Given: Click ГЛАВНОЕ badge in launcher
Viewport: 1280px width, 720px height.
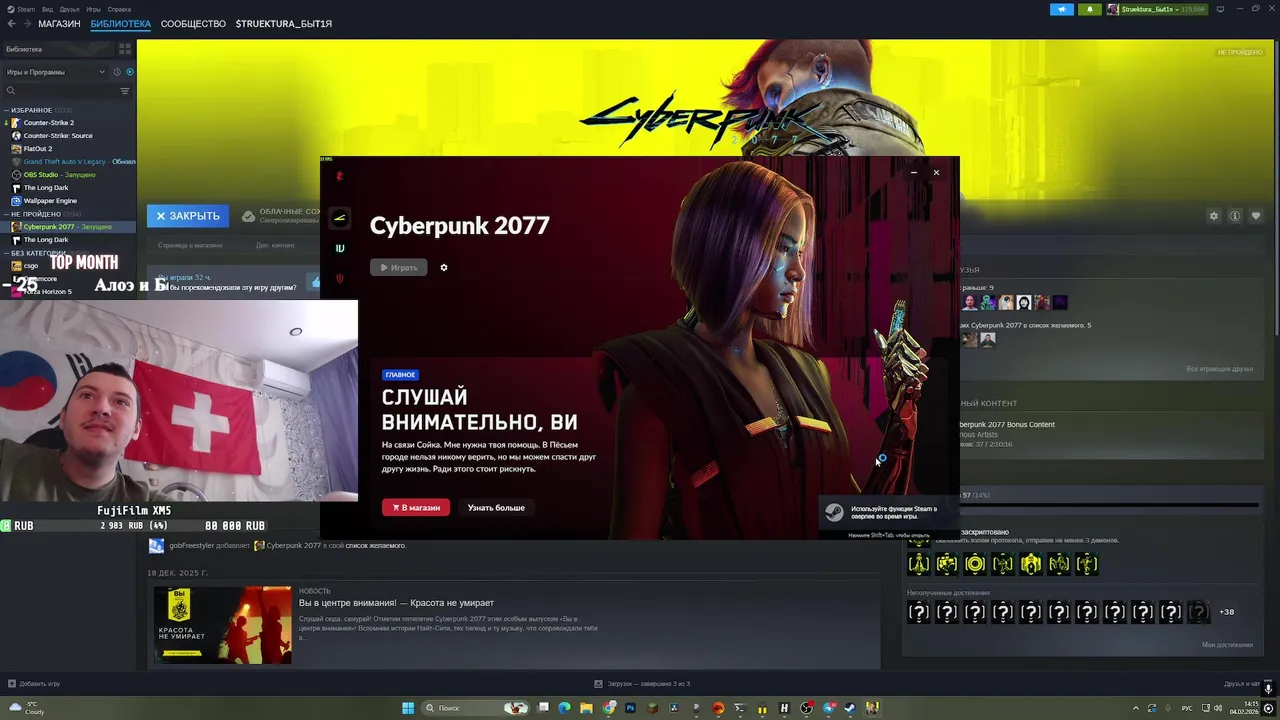Looking at the screenshot, I should 400,375.
